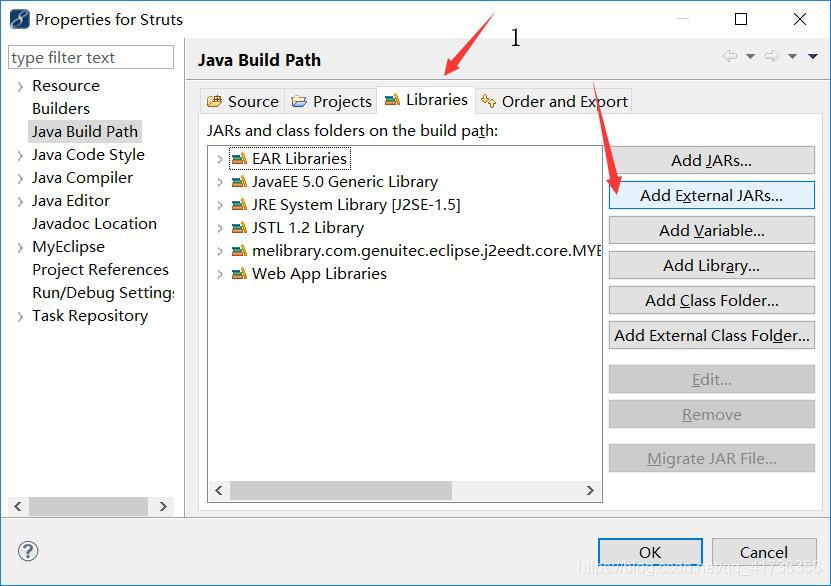Select JRE System Library [J2SE-1.5] text
The width and height of the screenshot is (831, 586).
tap(356, 205)
